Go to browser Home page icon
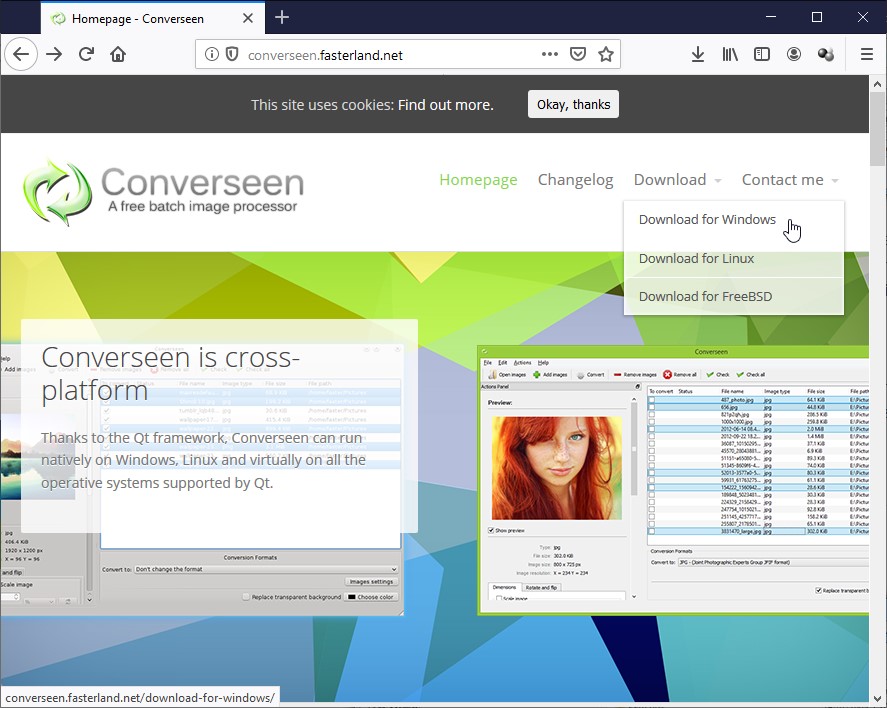Screen dimensions: 887x708 click(x=118, y=55)
